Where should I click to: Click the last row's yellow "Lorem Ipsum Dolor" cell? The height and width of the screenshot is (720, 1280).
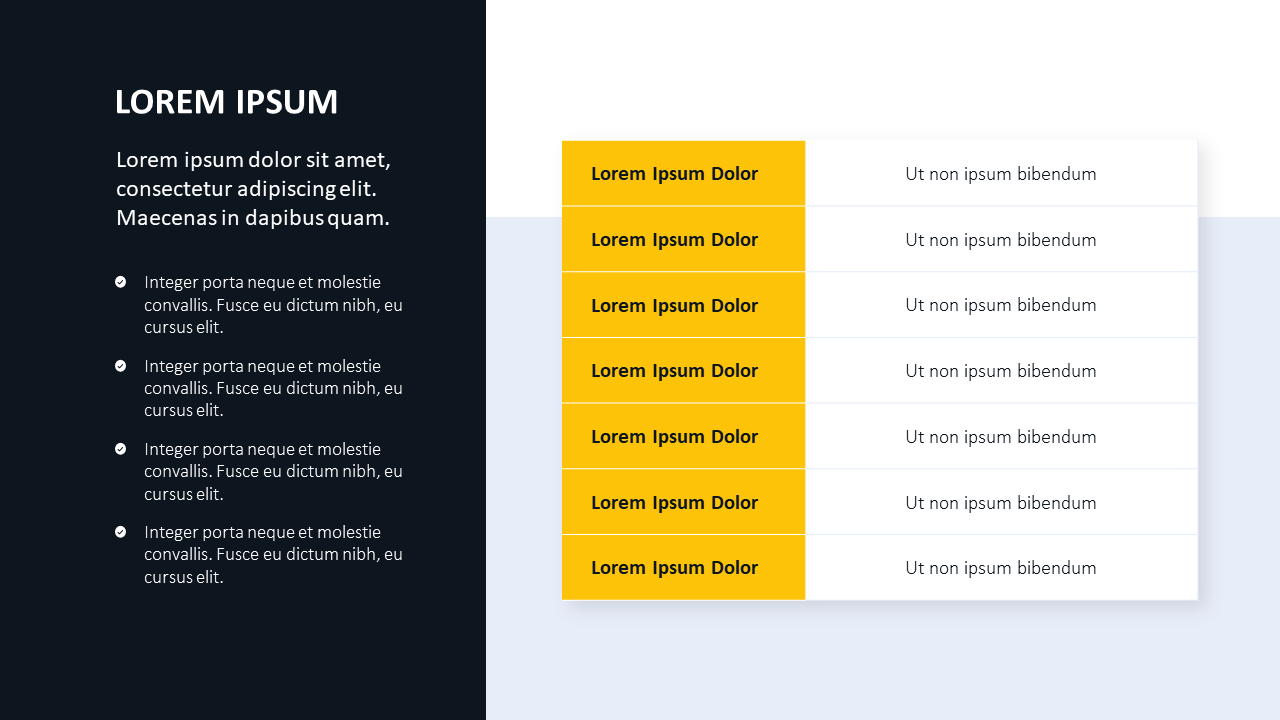pyautogui.click(x=683, y=568)
